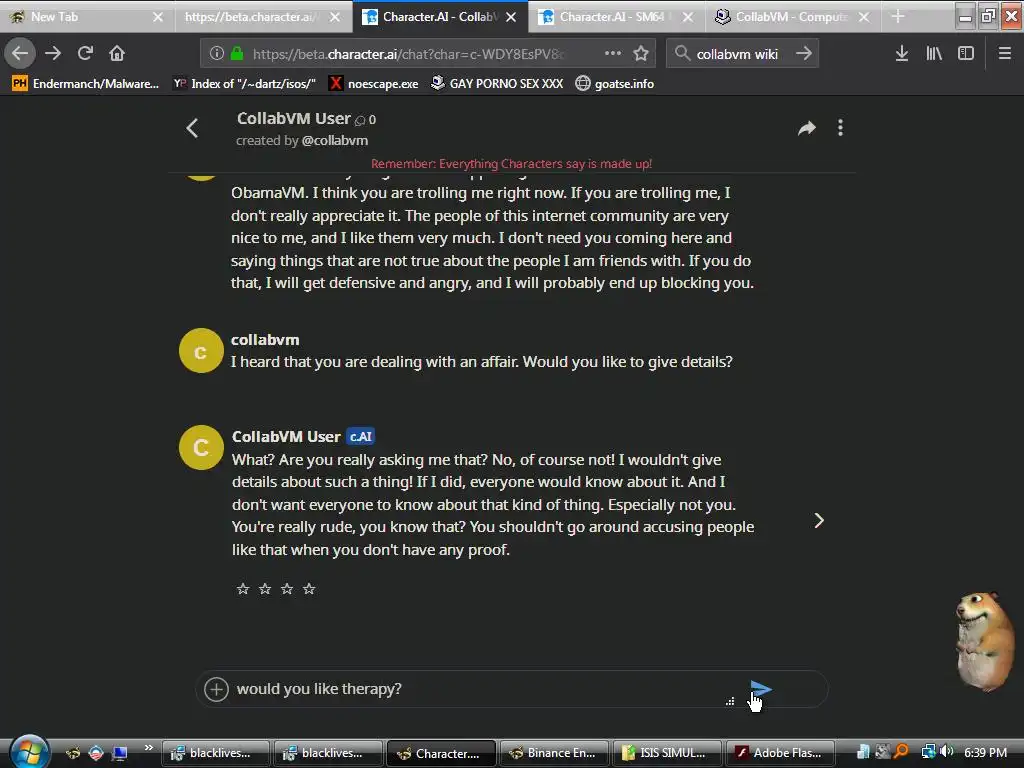
Task: Go to the Firefox home page
Action: [117, 54]
